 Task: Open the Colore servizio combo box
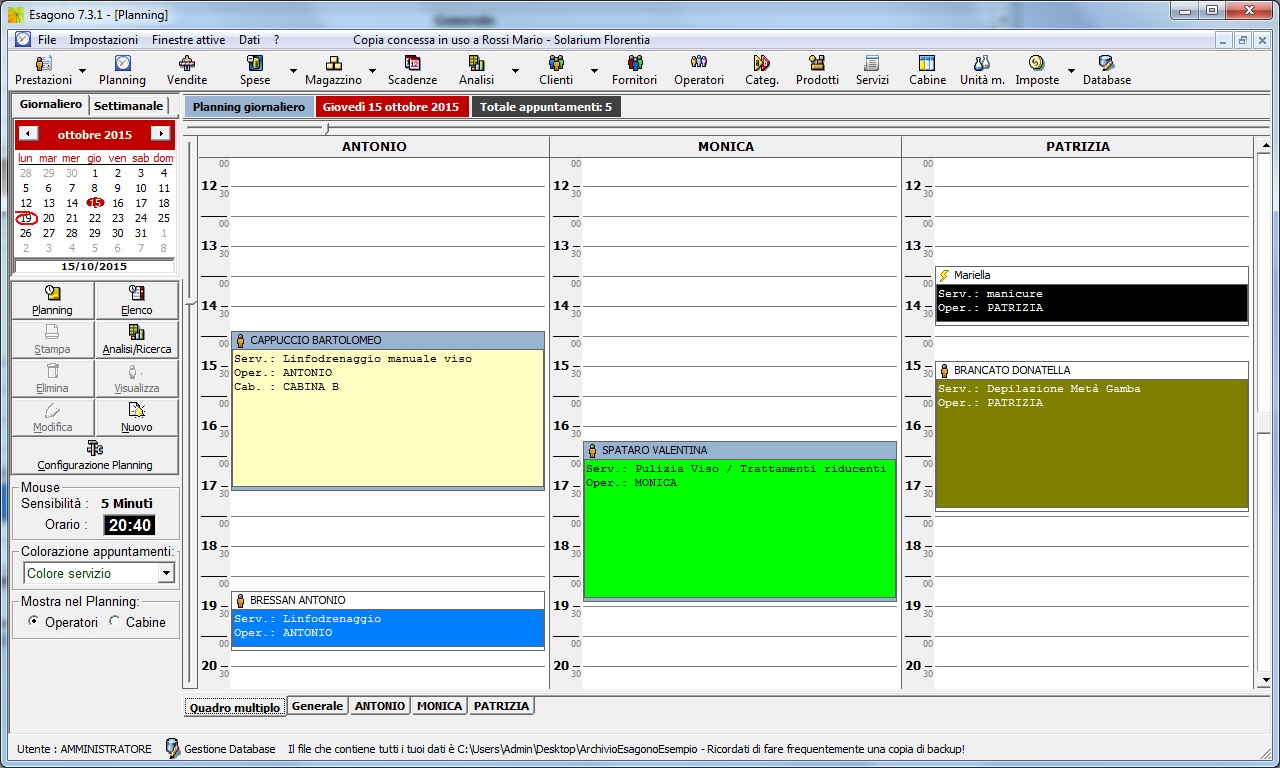tap(99, 573)
